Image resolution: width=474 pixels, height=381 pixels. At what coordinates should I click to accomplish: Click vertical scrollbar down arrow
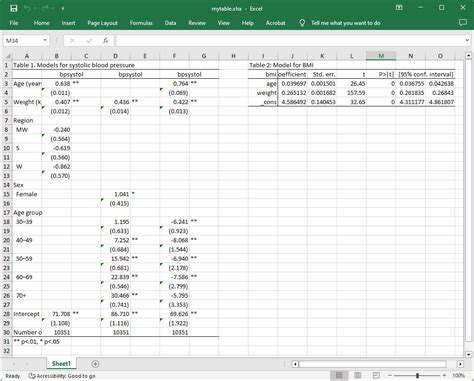pyautogui.click(x=468, y=355)
